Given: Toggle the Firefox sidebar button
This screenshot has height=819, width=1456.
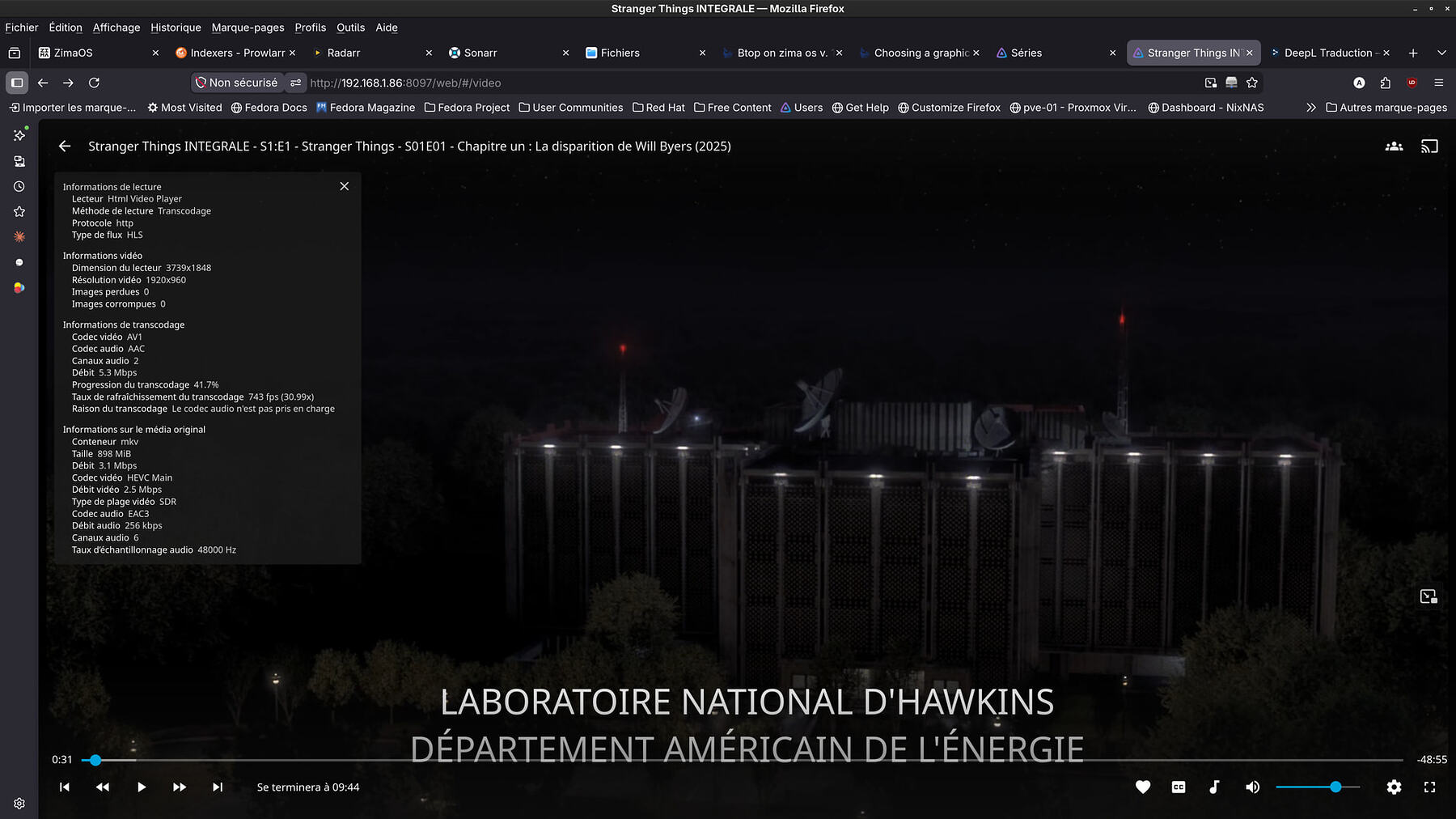Looking at the screenshot, I should (x=17, y=83).
